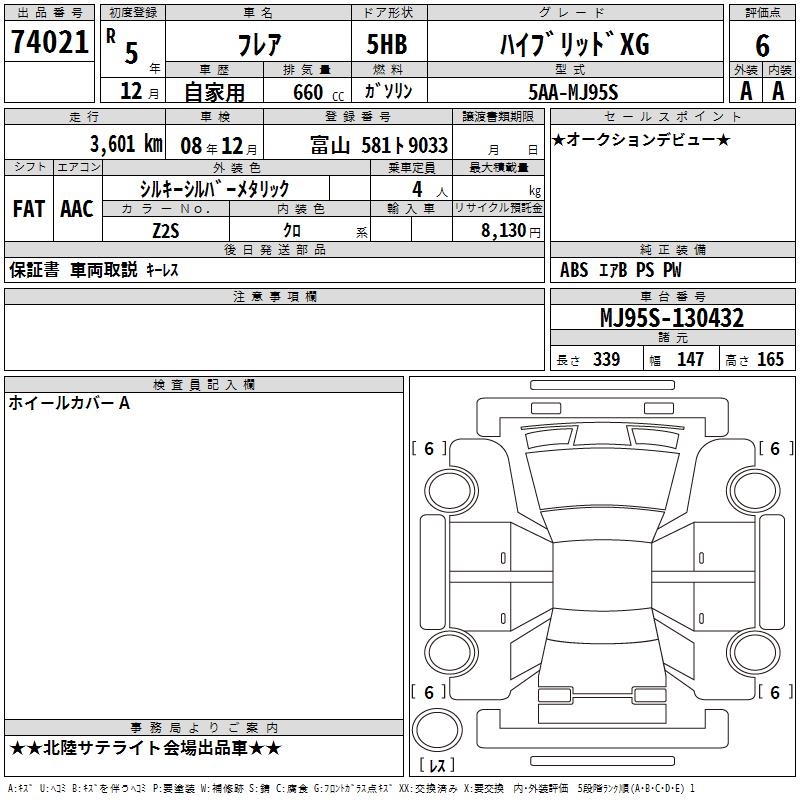Click the vehicle history 自家用
The image size is (800, 800).
point(214,92)
